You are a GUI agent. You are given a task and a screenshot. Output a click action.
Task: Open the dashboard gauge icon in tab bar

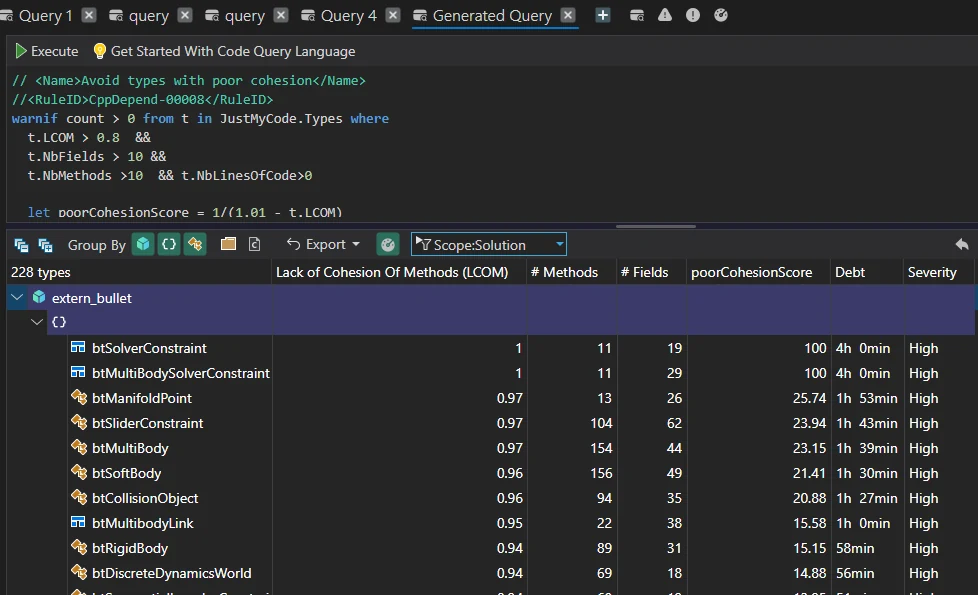pos(721,15)
